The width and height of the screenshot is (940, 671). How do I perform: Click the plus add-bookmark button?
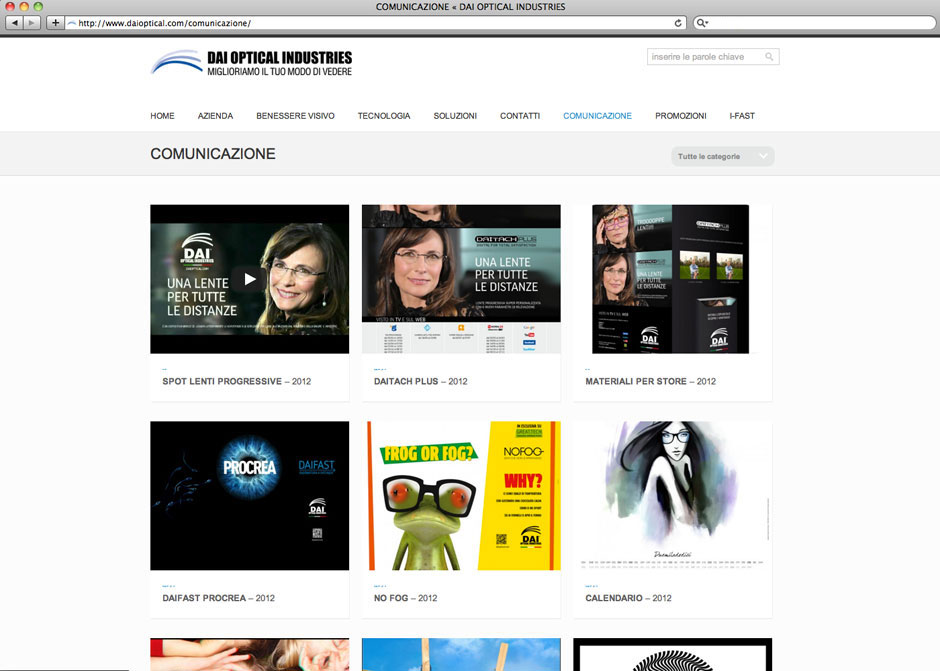55,23
